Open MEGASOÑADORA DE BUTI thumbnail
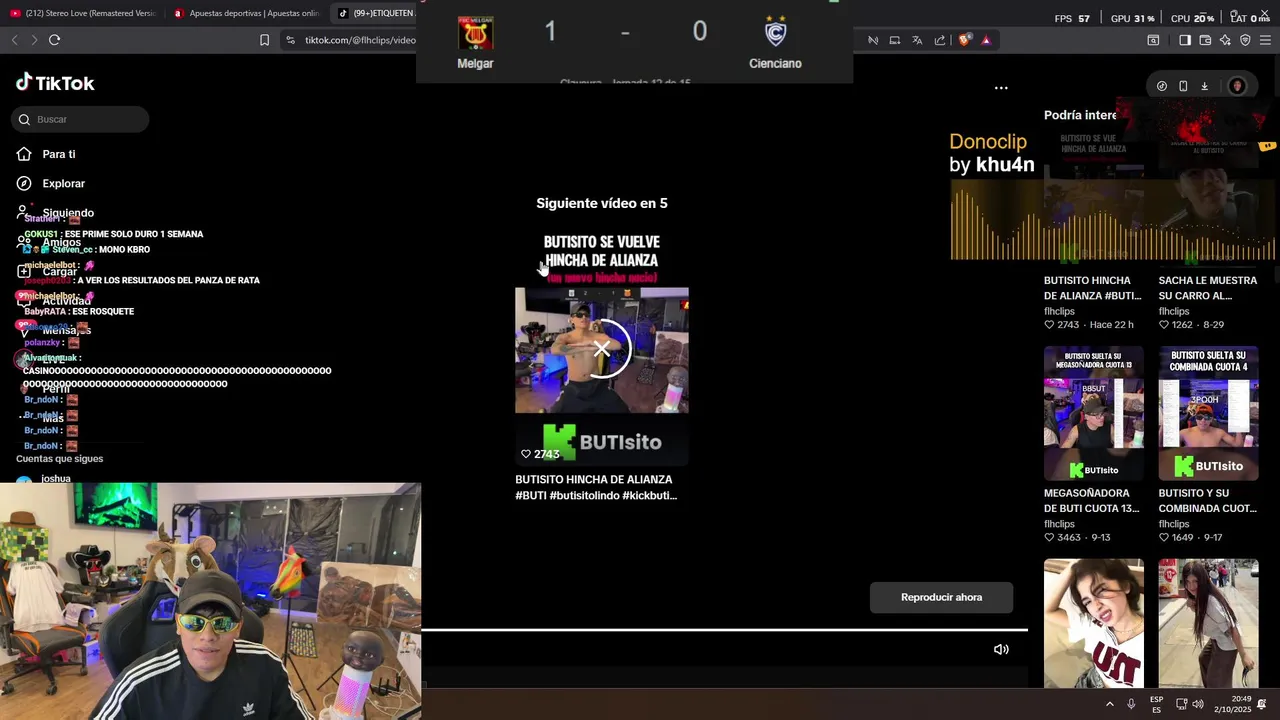This screenshot has width=1280, height=720. [x=1094, y=413]
